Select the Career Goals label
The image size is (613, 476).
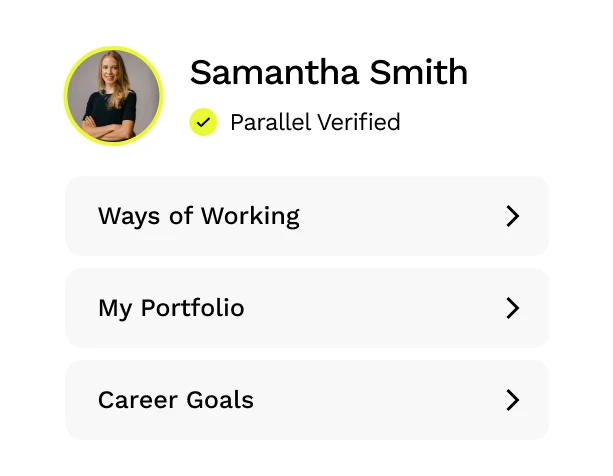tap(176, 400)
